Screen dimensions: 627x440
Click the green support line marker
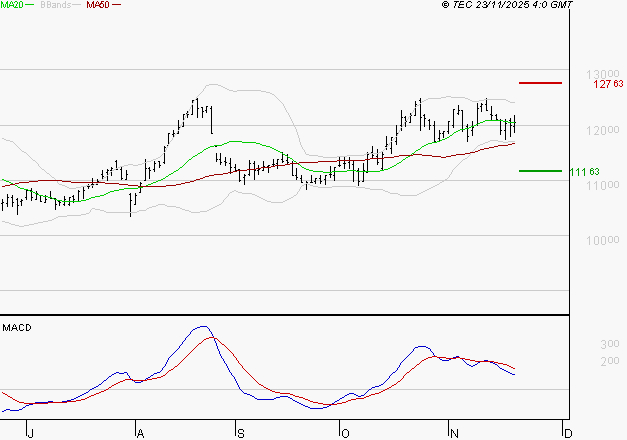pyautogui.click(x=540, y=171)
